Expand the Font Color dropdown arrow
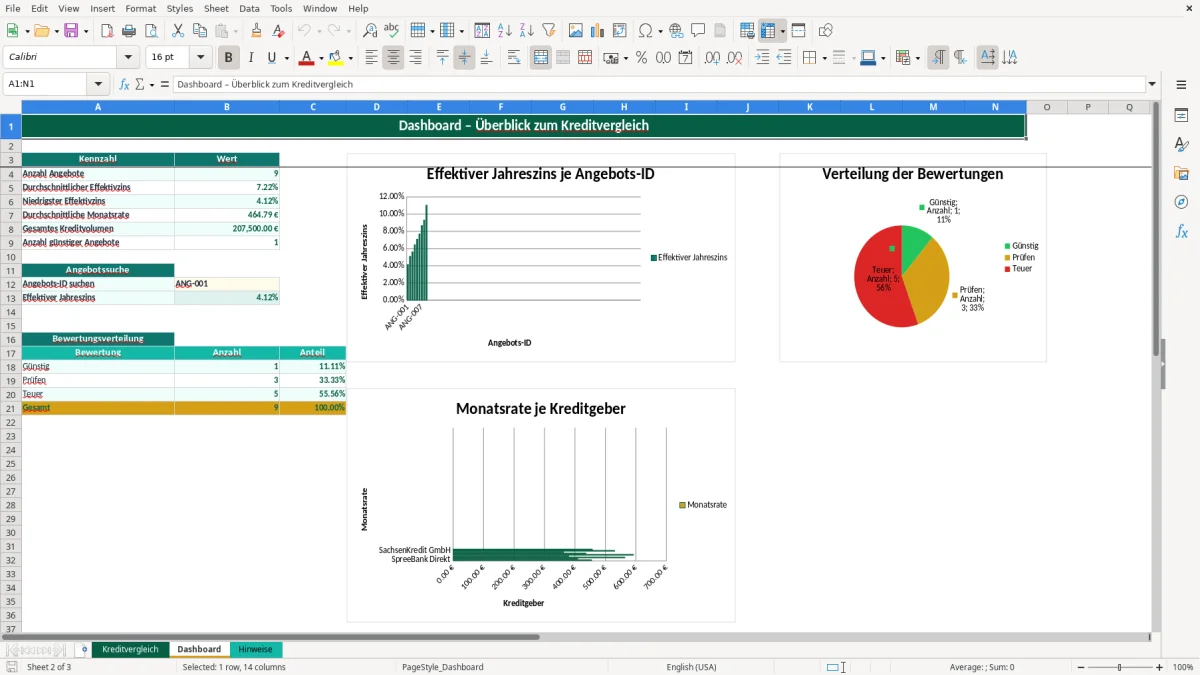 (321, 58)
